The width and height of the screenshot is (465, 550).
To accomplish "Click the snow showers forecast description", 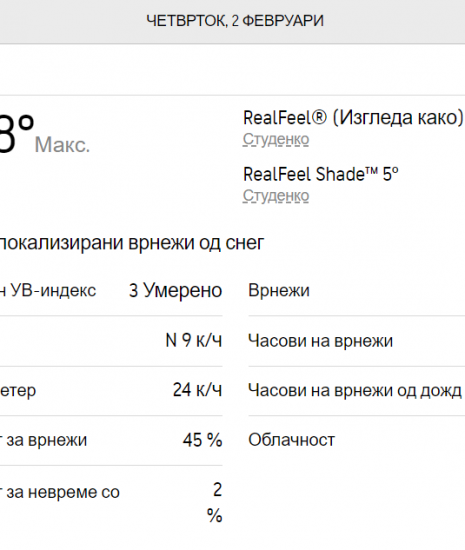I will point(132,243).
